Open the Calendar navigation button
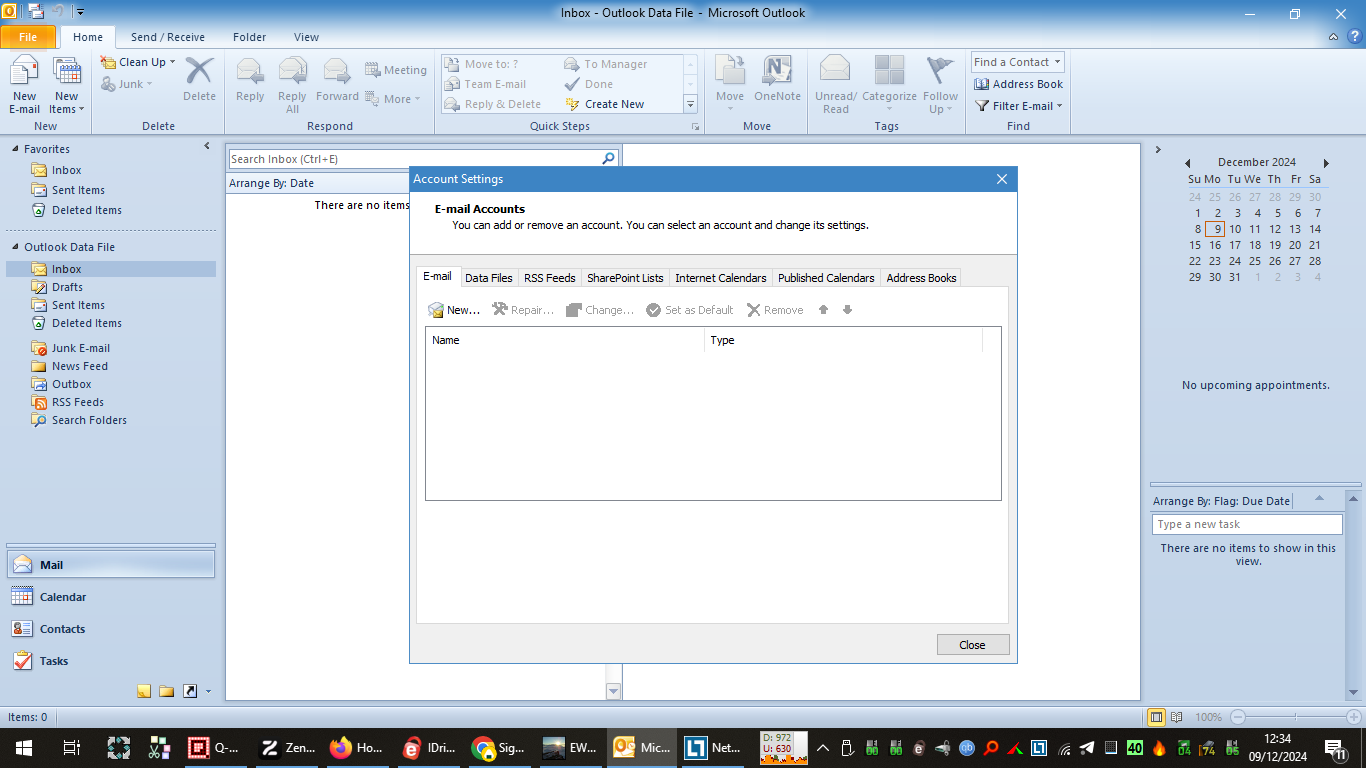The height and width of the screenshot is (768, 1366). point(110,597)
